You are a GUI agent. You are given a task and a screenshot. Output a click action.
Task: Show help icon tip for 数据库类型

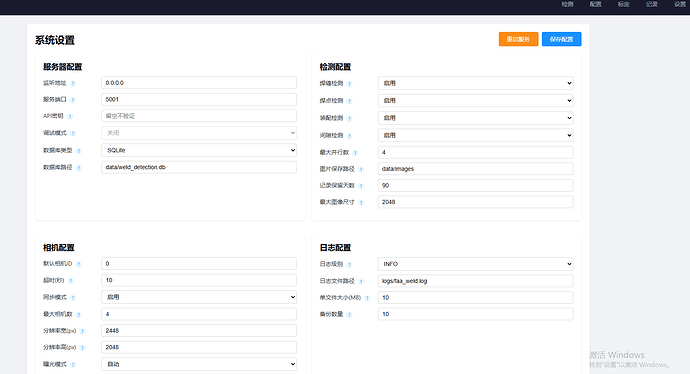79,150
